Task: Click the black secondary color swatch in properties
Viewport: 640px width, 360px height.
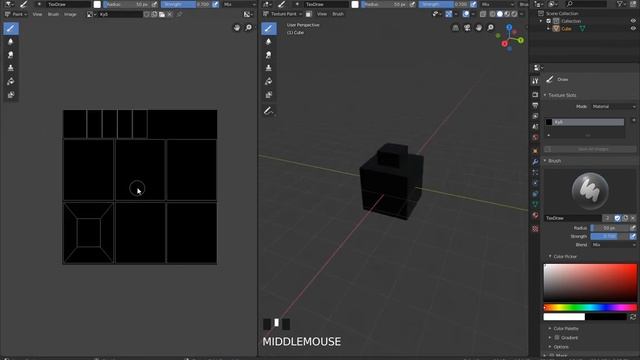Action: pyautogui.click(x=606, y=317)
